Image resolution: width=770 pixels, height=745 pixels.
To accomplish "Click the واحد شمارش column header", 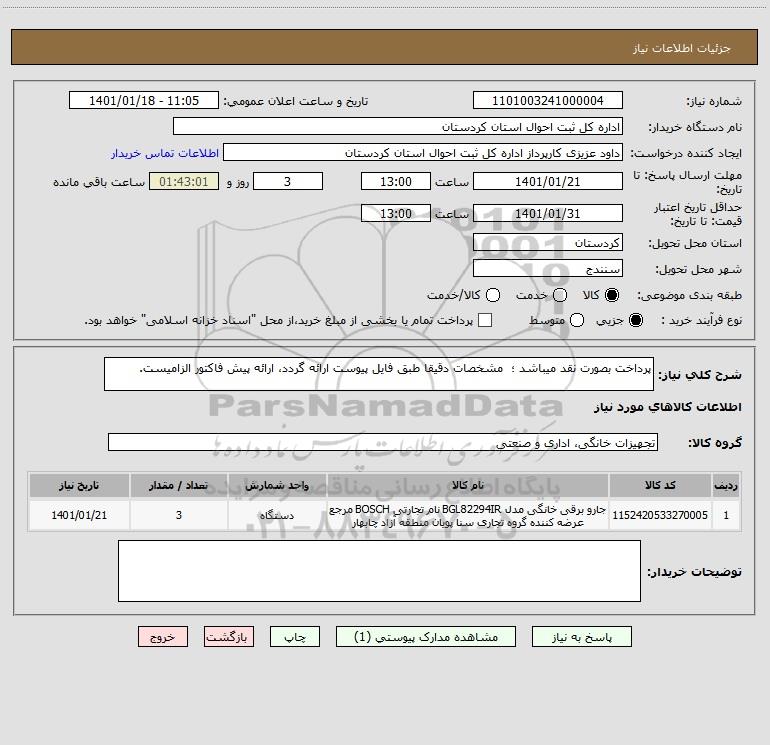I will coord(277,485).
